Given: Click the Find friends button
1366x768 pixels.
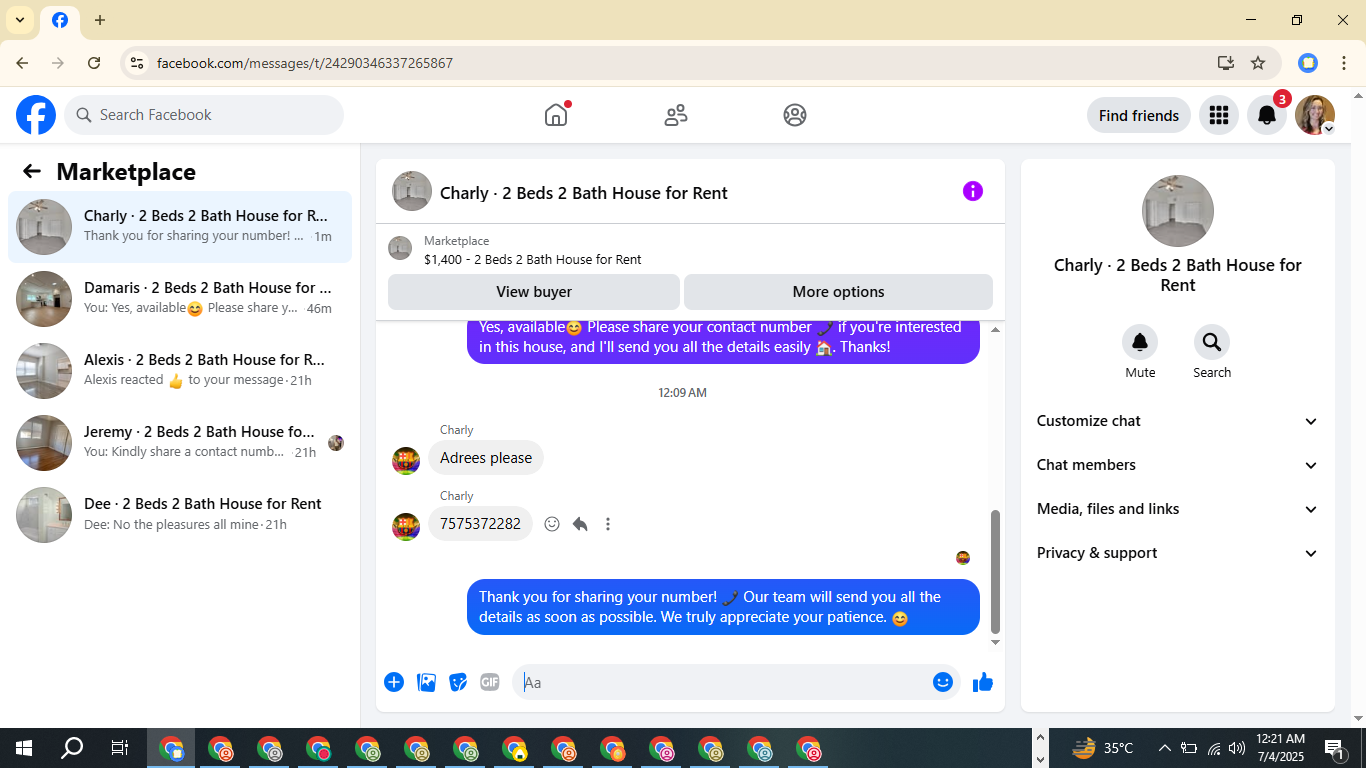Looking at the screenshot, I should 1139,115.
